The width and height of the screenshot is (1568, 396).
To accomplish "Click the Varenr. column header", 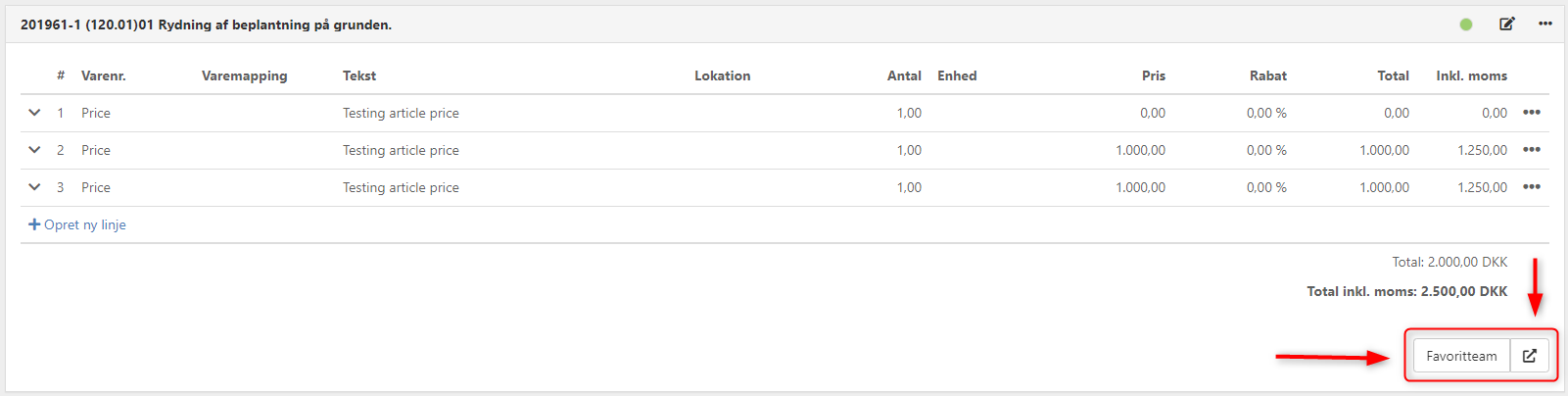I will tap(103, 75).
